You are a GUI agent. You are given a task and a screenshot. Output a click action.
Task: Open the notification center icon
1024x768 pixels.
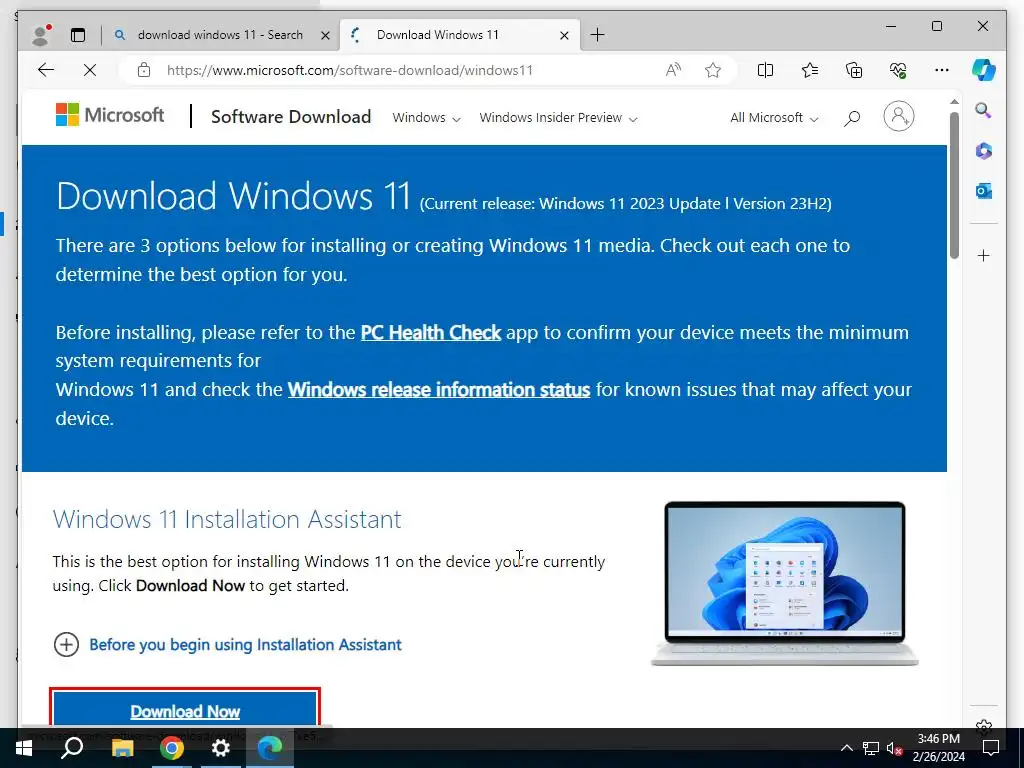click(991, 748)
